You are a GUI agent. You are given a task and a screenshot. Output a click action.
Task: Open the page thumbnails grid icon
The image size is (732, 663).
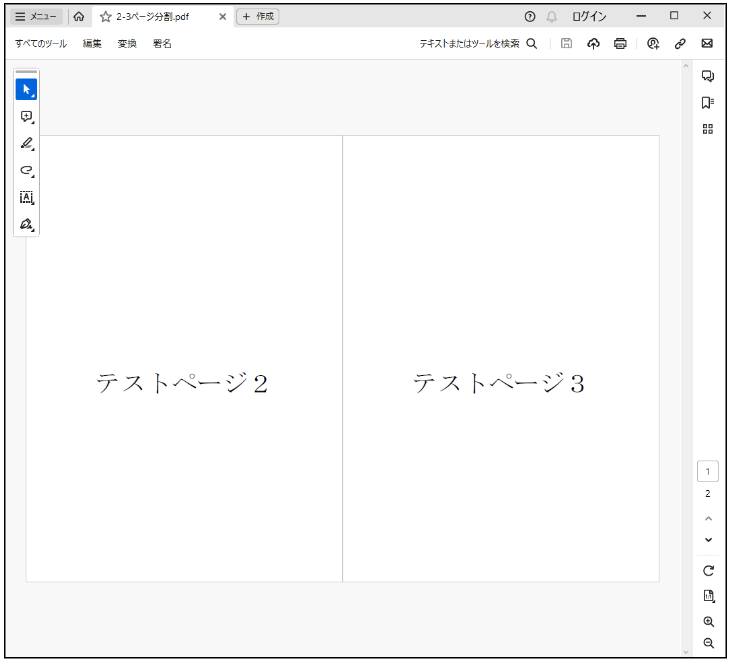click(x=708, y=129)
